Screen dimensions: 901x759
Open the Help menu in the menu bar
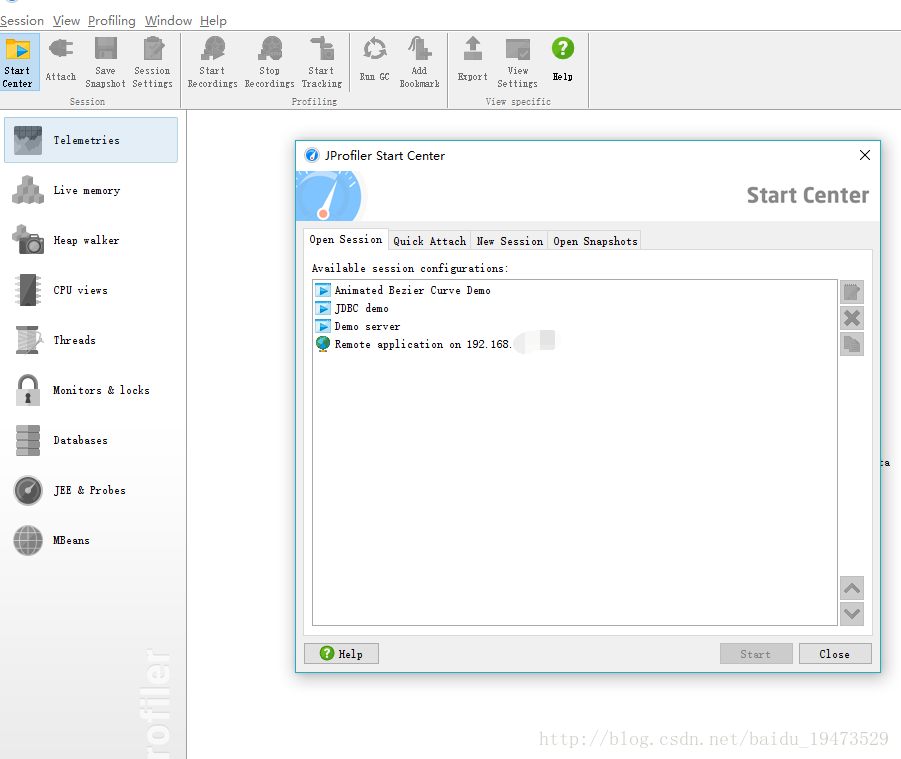pos(213,21)
